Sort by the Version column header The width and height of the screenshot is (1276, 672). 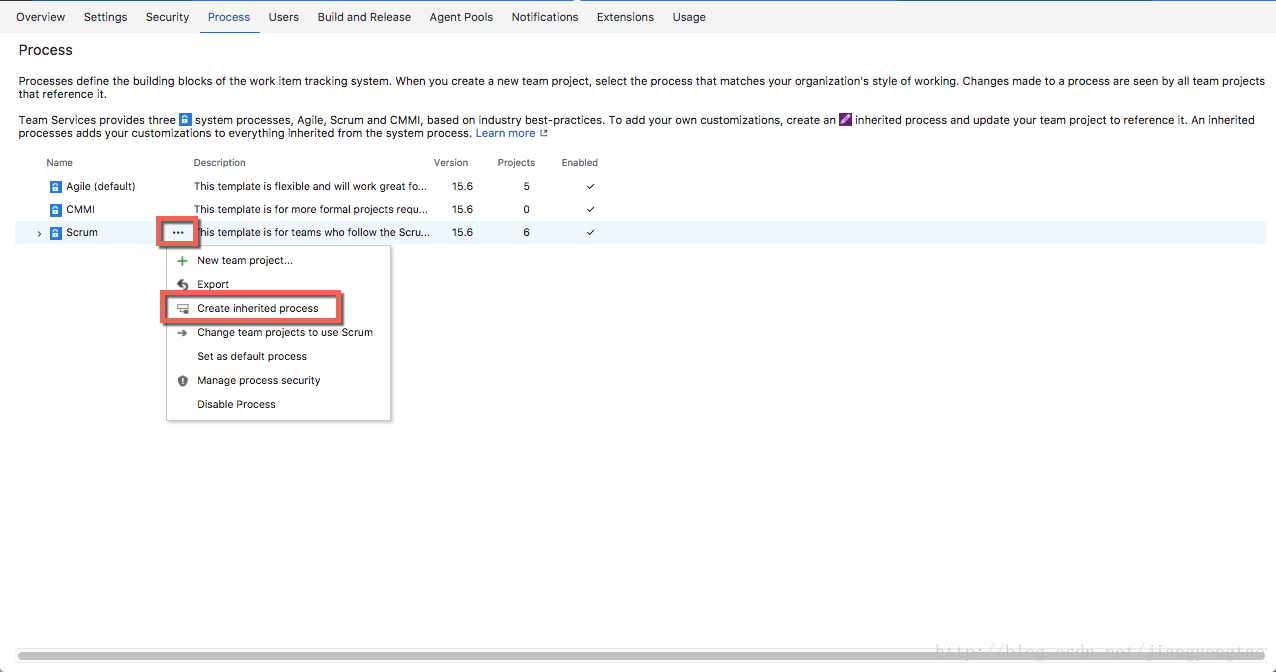[x=451, y=162]
